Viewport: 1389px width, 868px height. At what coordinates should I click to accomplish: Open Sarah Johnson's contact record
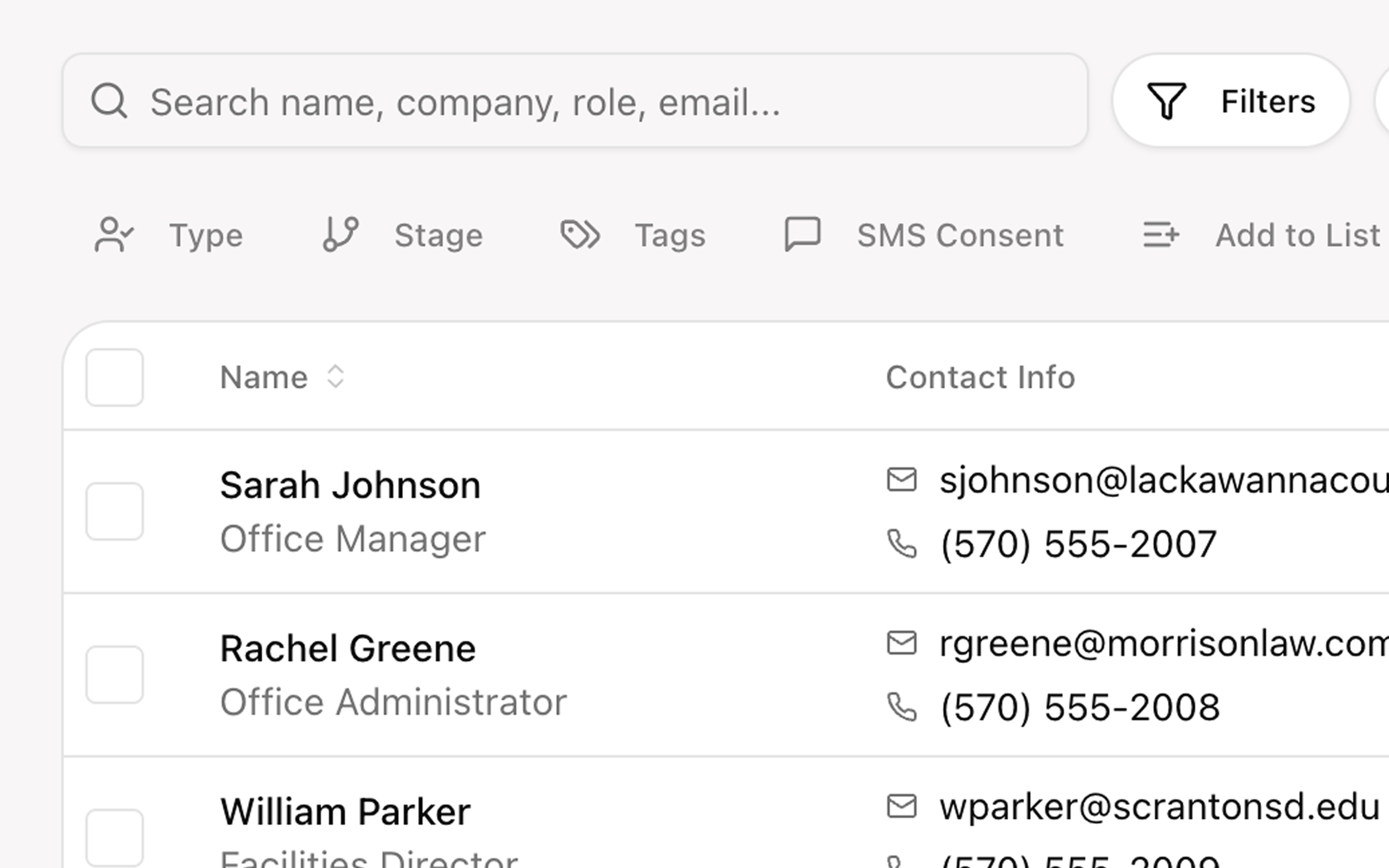pos(350,485)
